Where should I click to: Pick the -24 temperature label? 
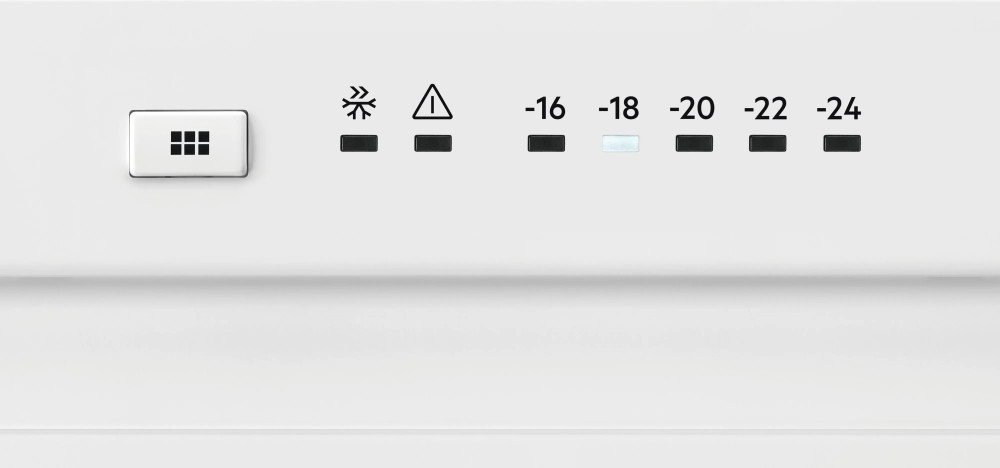pyautogui.click(x=839, y=109)
